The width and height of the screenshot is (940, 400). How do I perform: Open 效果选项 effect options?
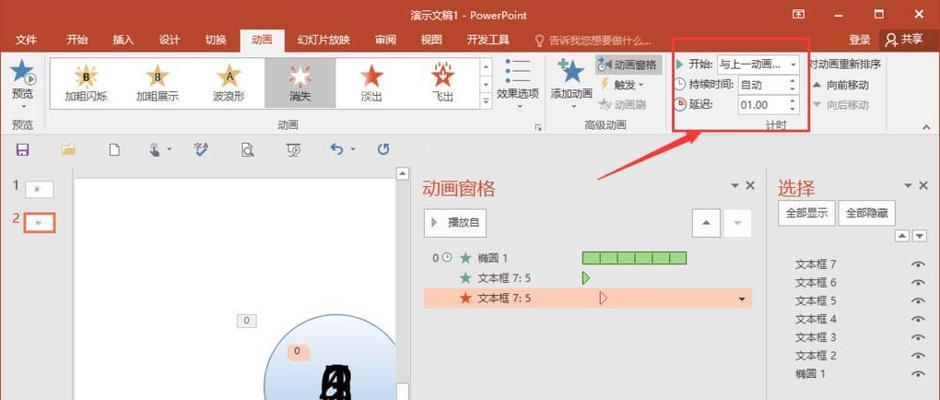517,84
